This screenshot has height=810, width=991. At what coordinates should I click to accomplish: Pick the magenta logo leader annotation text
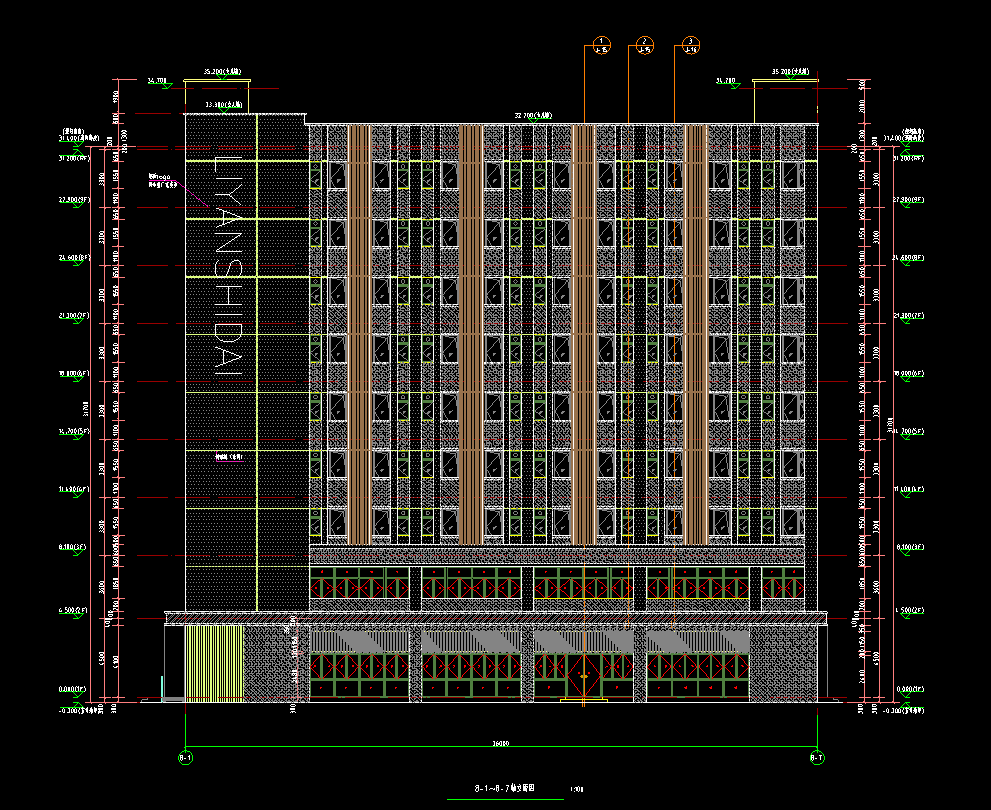point(162,180)
